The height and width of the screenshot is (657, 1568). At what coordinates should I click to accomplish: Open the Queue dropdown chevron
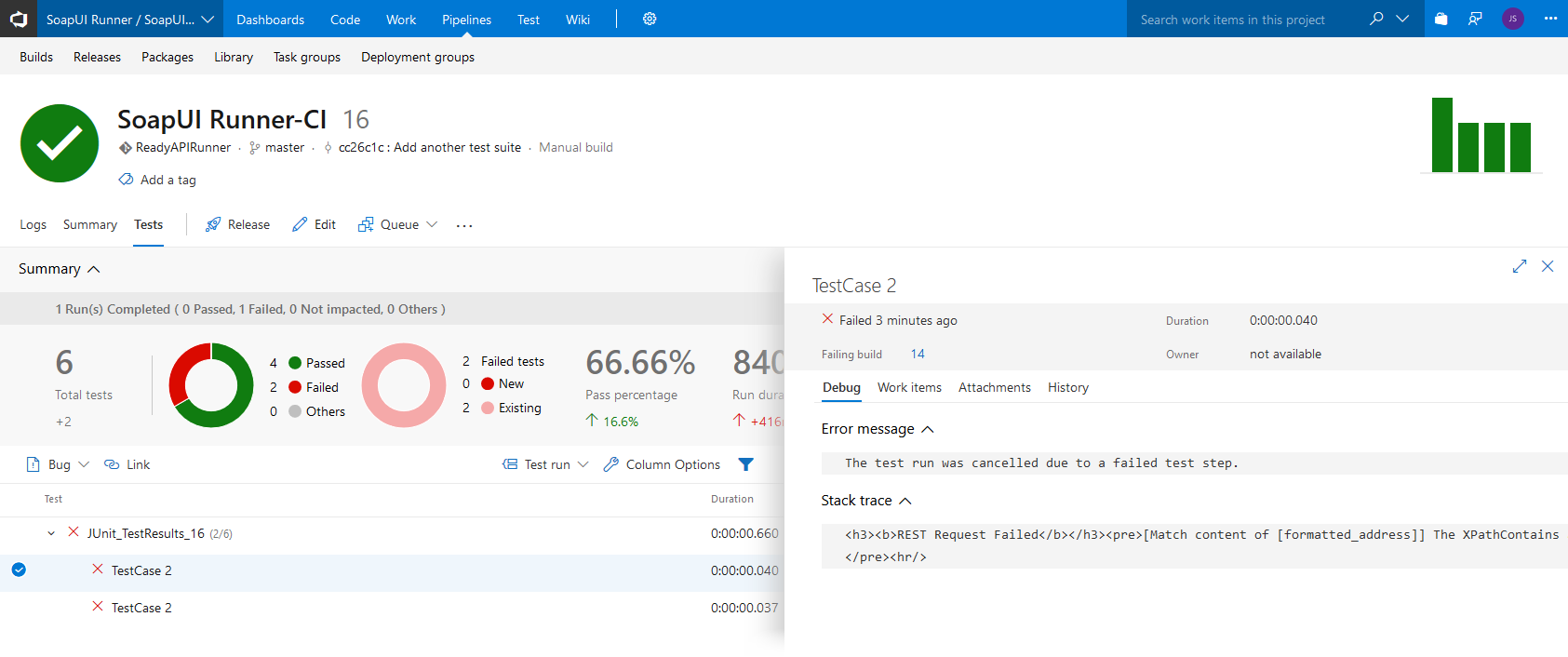pos(432,224)
